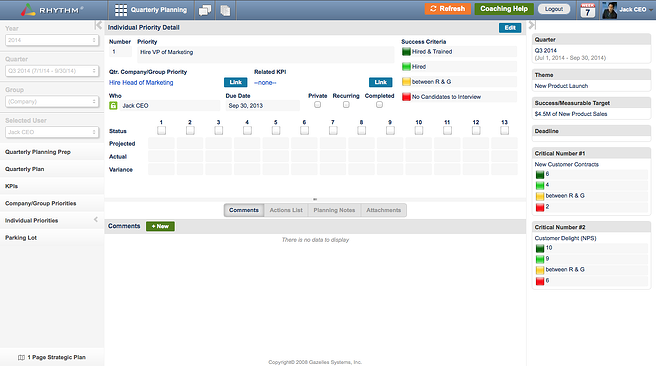Screen dimensions: 656x366
Task: Toggle the Private checkbox
Action: coord(318,105)
